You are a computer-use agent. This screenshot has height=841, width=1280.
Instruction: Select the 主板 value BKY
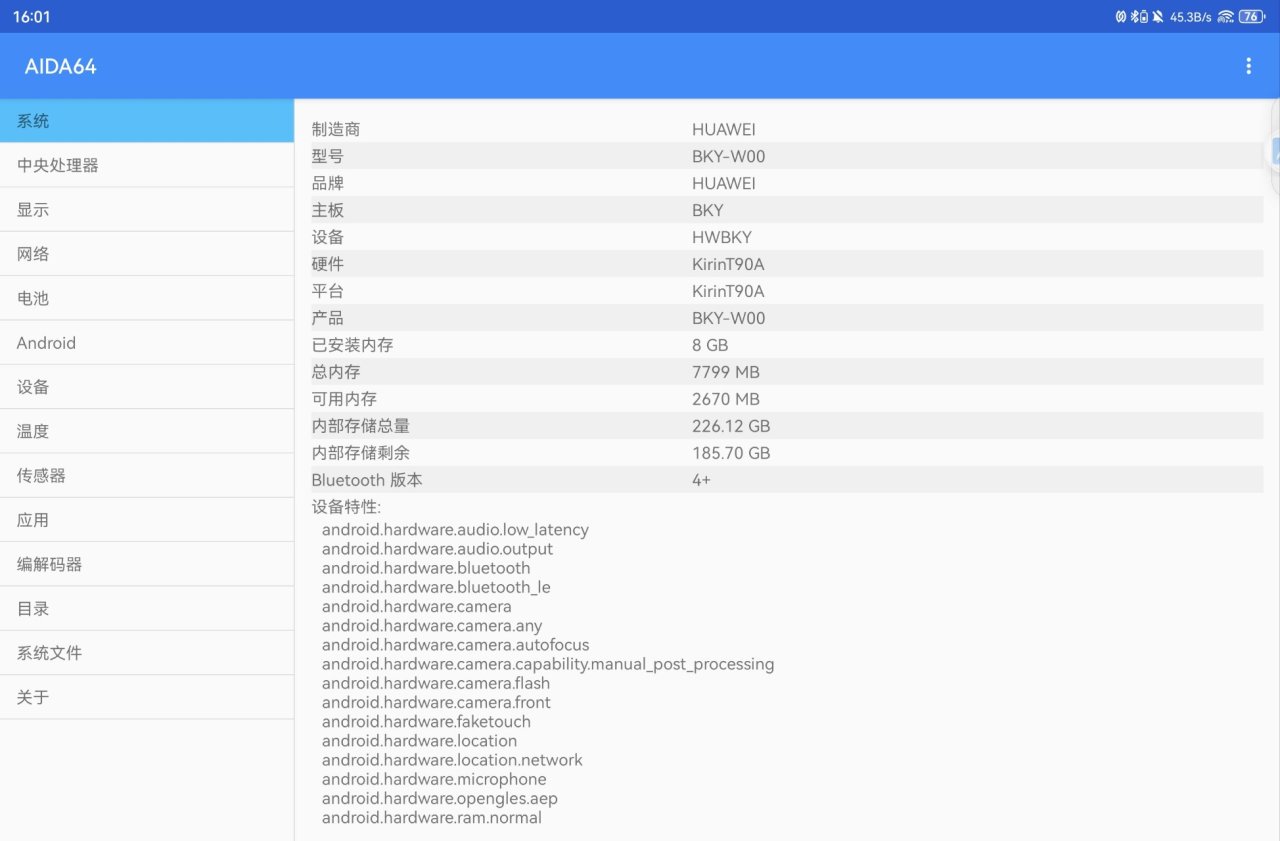coord(708,210)
